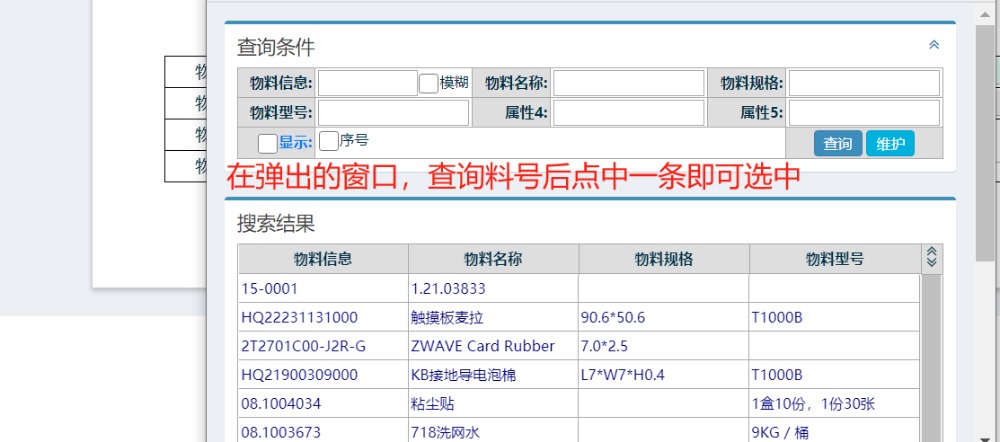Click the 属性5 input box
The width and height of the screenshot is (1000, 442).
[863, 113]
